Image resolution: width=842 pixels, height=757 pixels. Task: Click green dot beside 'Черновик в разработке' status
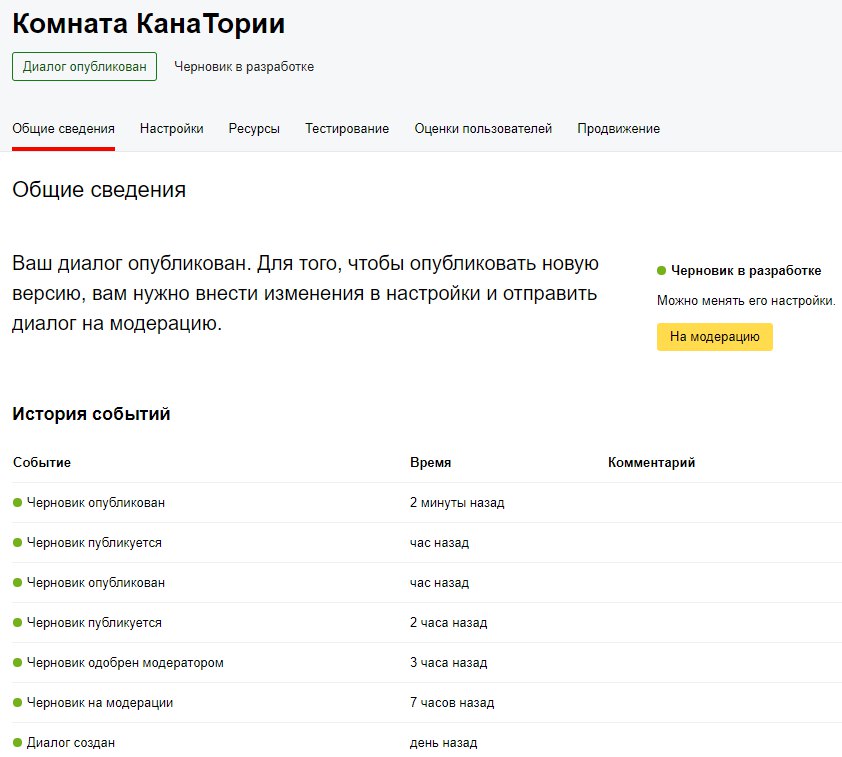pos(662,271)
